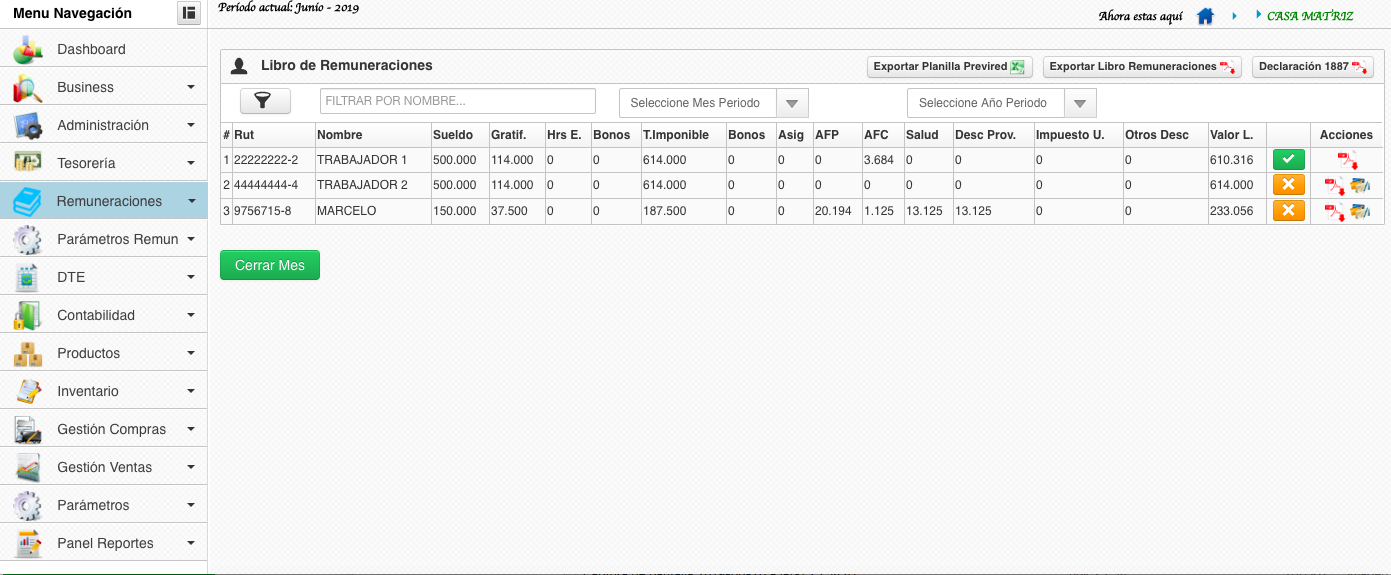1391x575 pixels.
Task: Click the payment cards icon for MARCELO
Action: point(1359,211)
